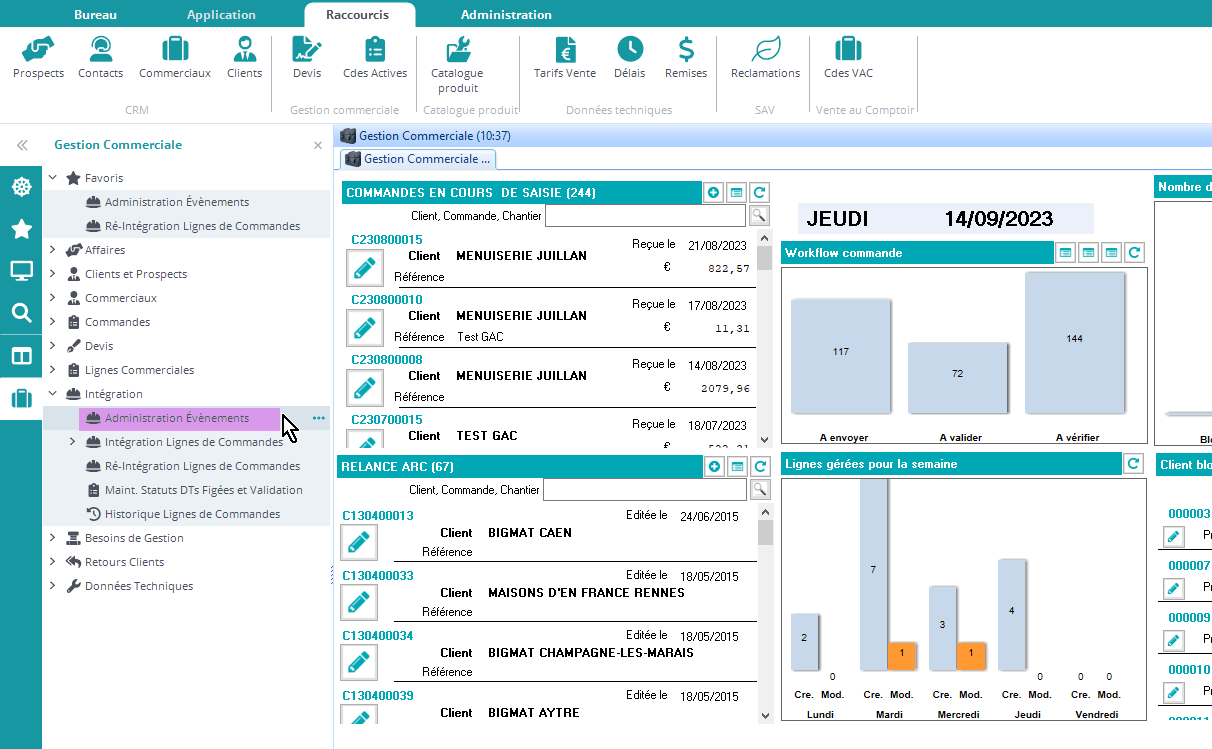Click the search magnifier in sidebar
The image size is (1212, 749).
pos(21,313)
